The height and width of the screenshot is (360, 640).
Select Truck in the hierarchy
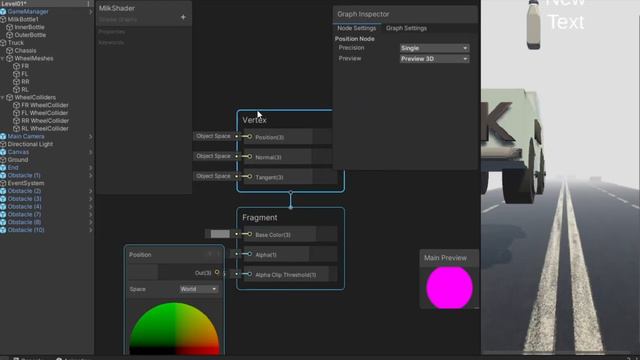[16, 43]
